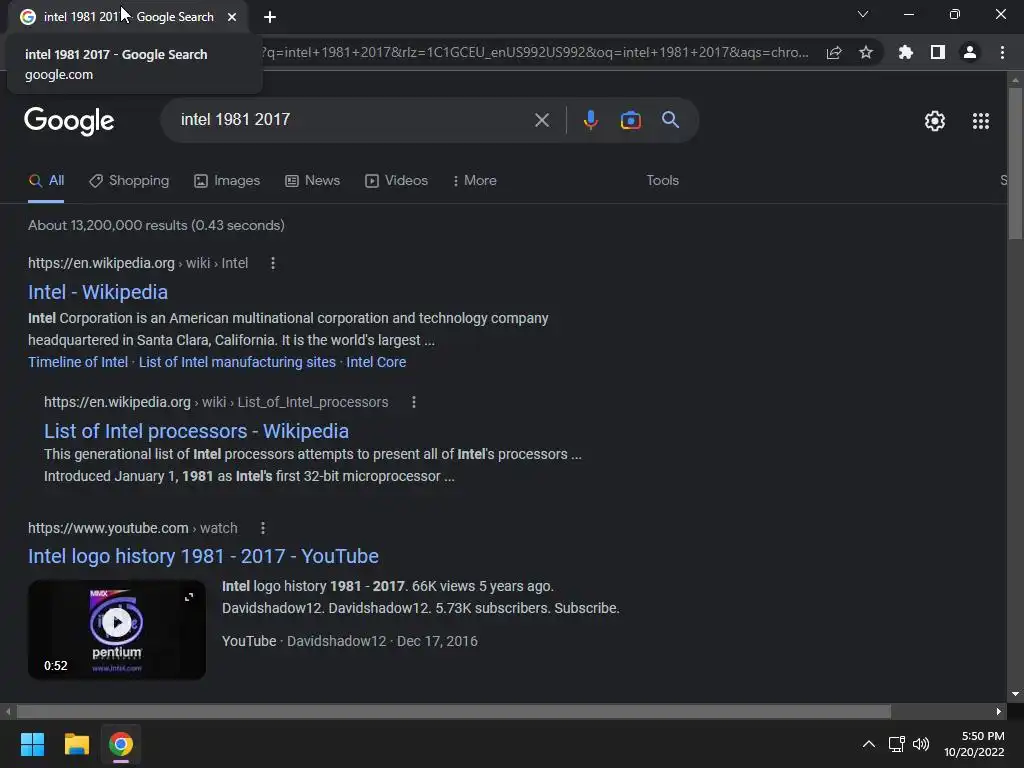Image resolution: width=1024 pixels, height=768 pixels.
Task: Open the volume tray icon
Action: point(921,744)
